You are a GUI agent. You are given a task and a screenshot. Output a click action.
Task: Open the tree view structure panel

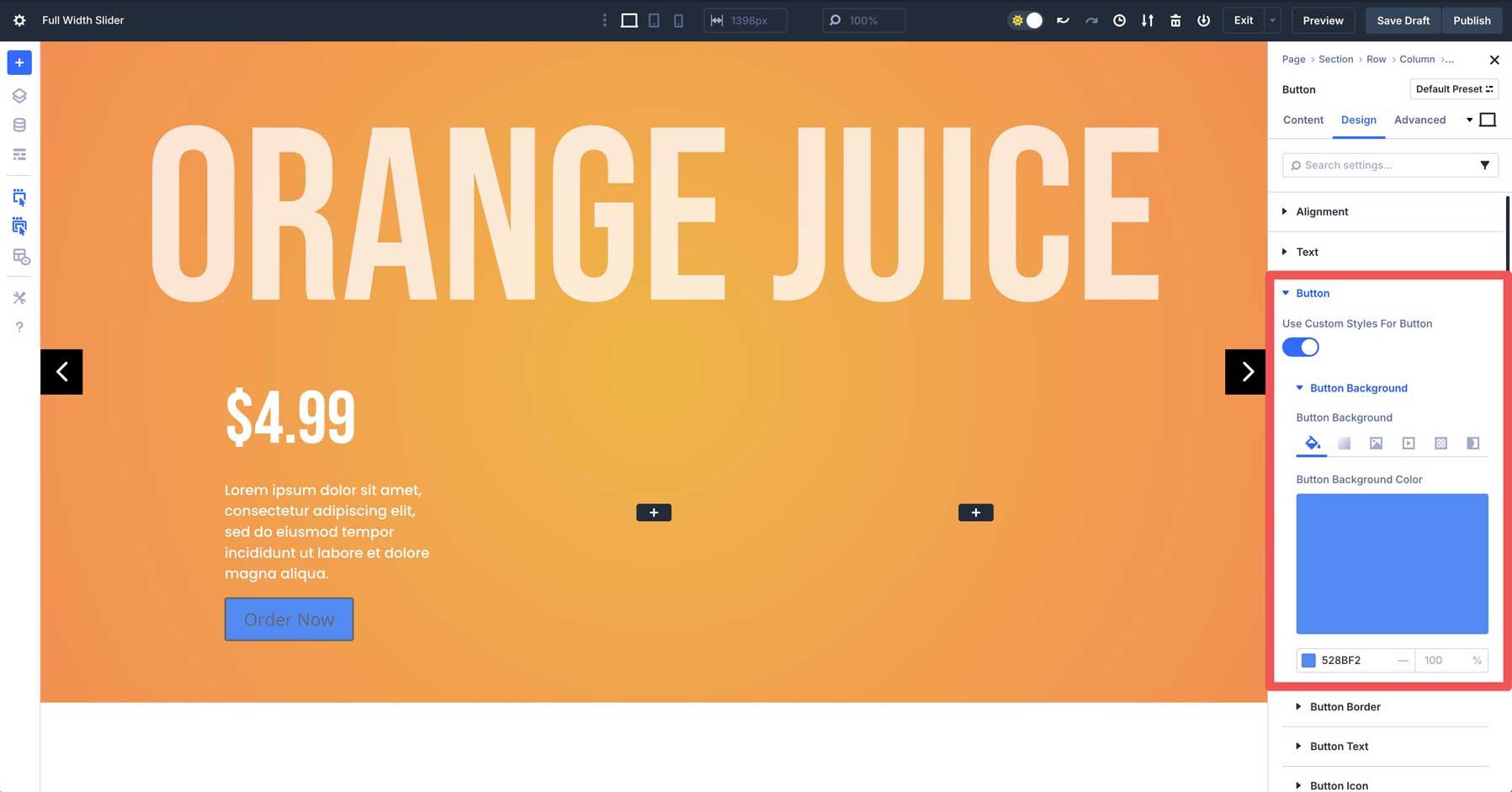pyautogui.click(x=19, y=95)
